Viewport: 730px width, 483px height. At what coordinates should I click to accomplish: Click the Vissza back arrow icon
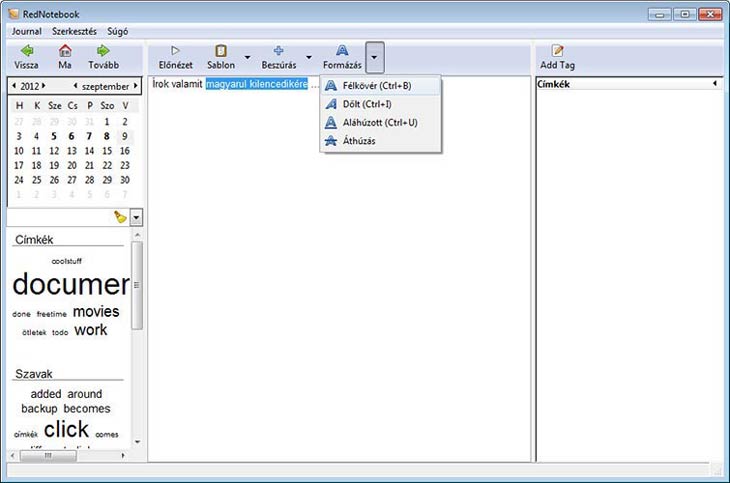26,51
